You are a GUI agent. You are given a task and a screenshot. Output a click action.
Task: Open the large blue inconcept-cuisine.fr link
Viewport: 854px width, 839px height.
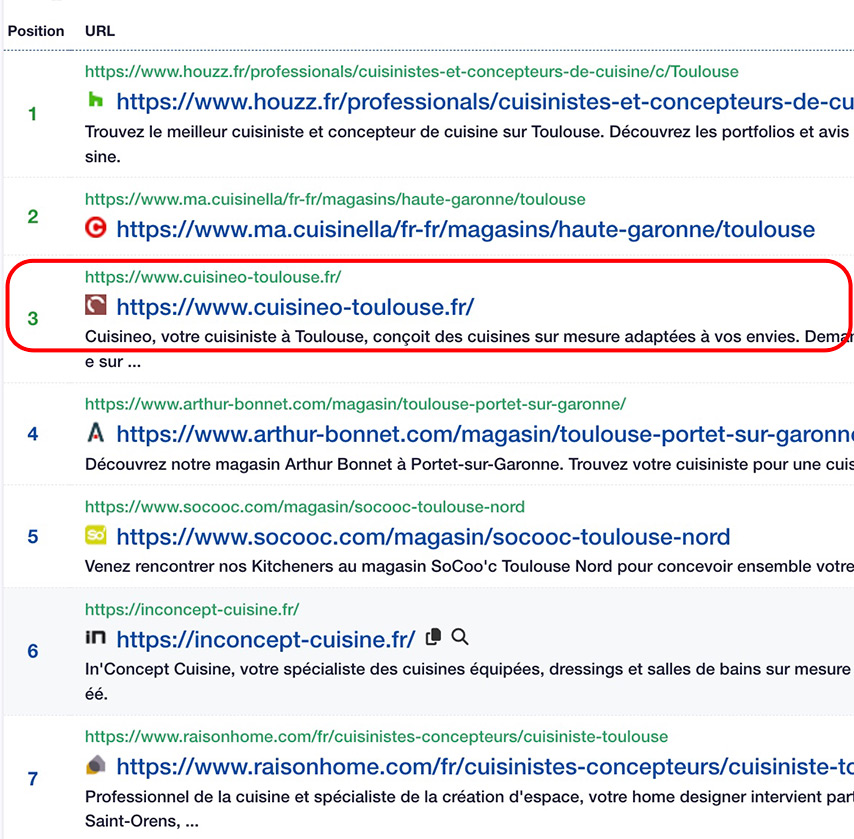coord(266,640)
